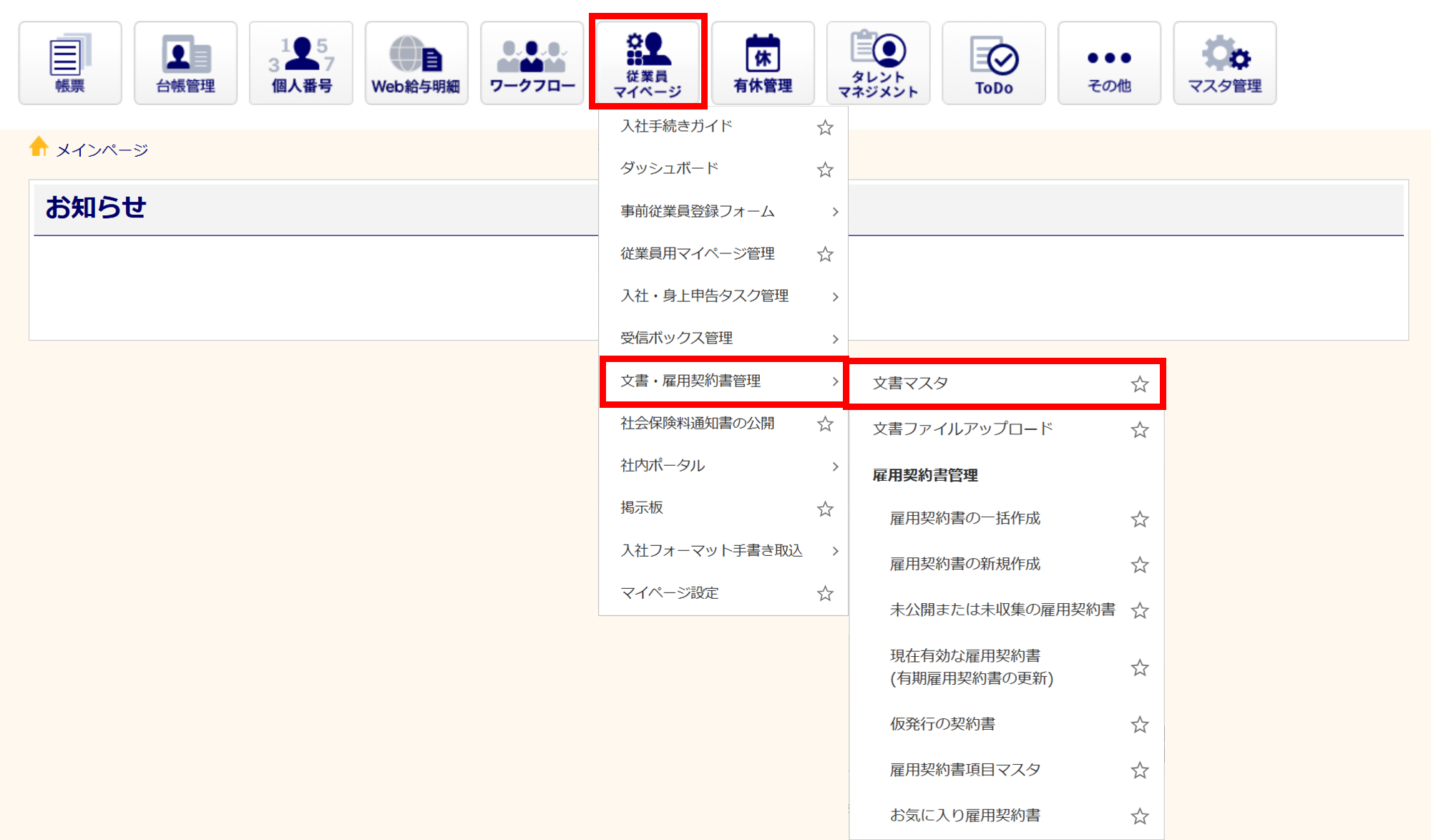Toggle favorite star for 文書マスタ
The width and height of the screenshot is (1431, 840).
pyautogui.click(x=1140, y=384)
